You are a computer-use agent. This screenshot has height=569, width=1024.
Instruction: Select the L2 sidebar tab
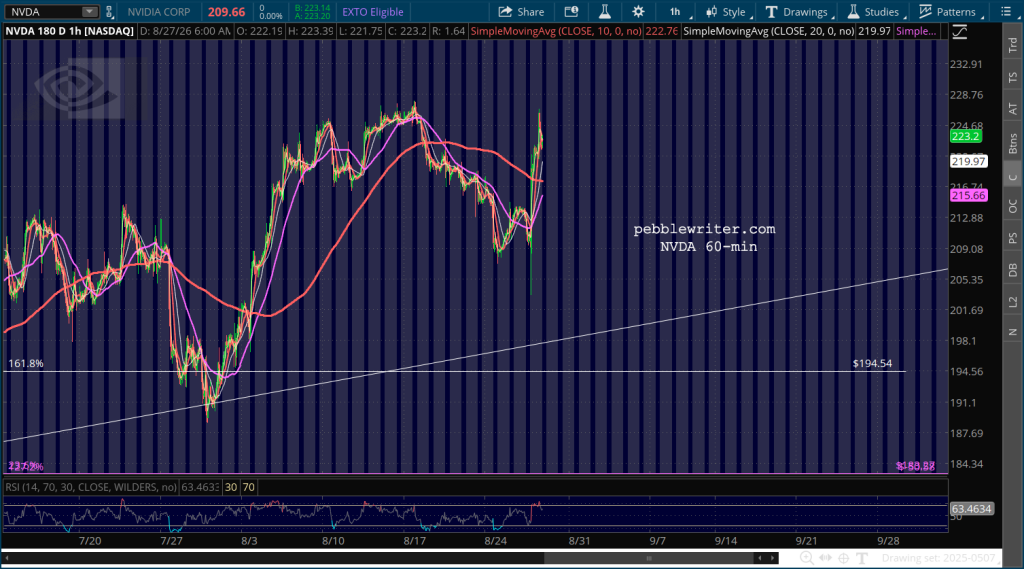(x=1013, y=302)
